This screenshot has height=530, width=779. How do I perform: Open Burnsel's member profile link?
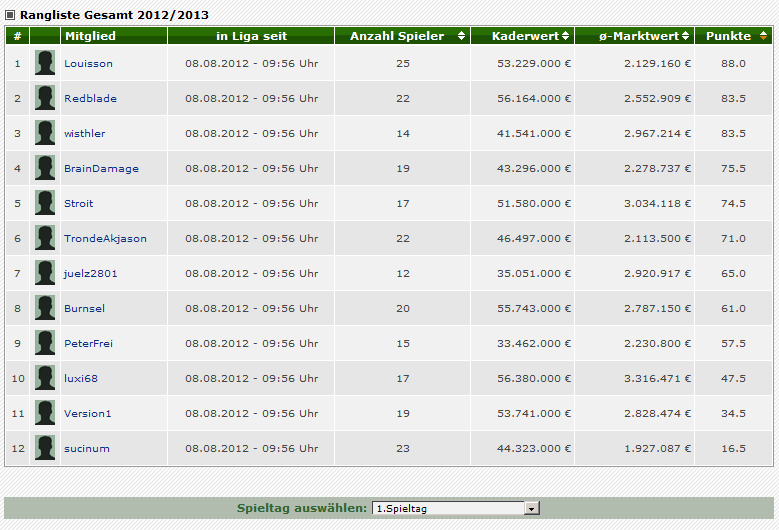tap(84, 308)
